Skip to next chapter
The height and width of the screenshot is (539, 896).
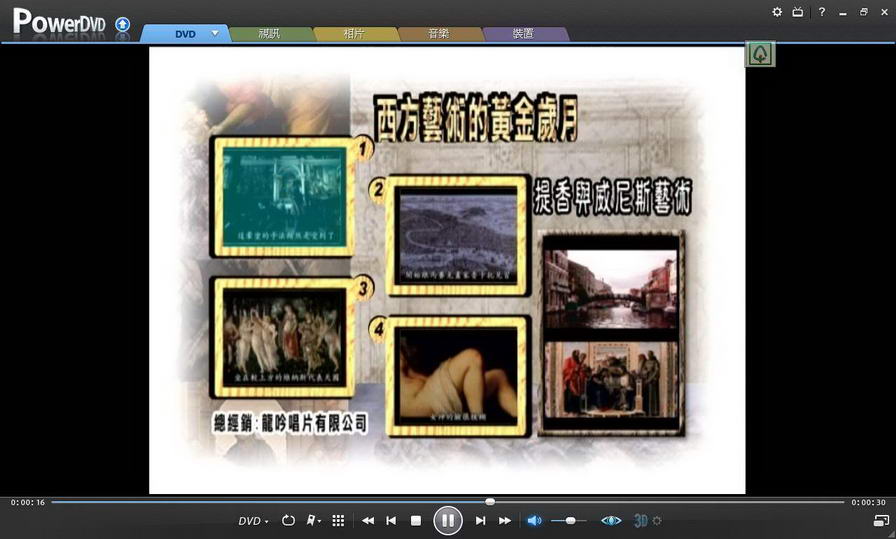tap(481, 521)
